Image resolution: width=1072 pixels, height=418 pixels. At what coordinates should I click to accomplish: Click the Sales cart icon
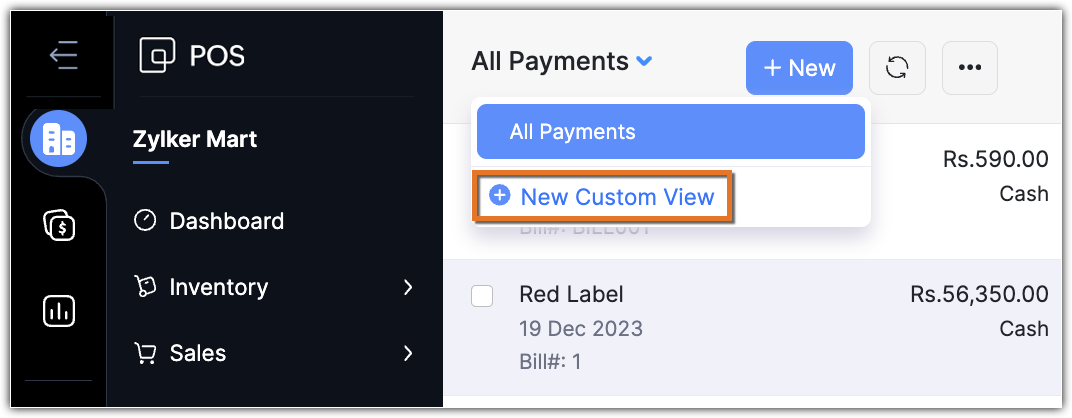click(x=145, y=353)
